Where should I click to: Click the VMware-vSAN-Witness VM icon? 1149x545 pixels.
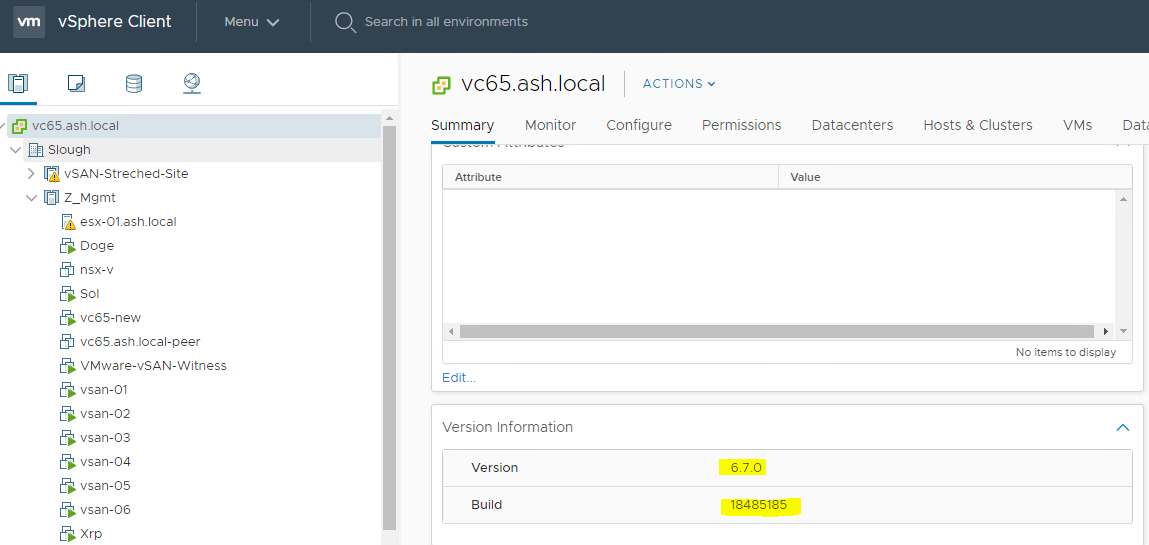tap(67, 366)
